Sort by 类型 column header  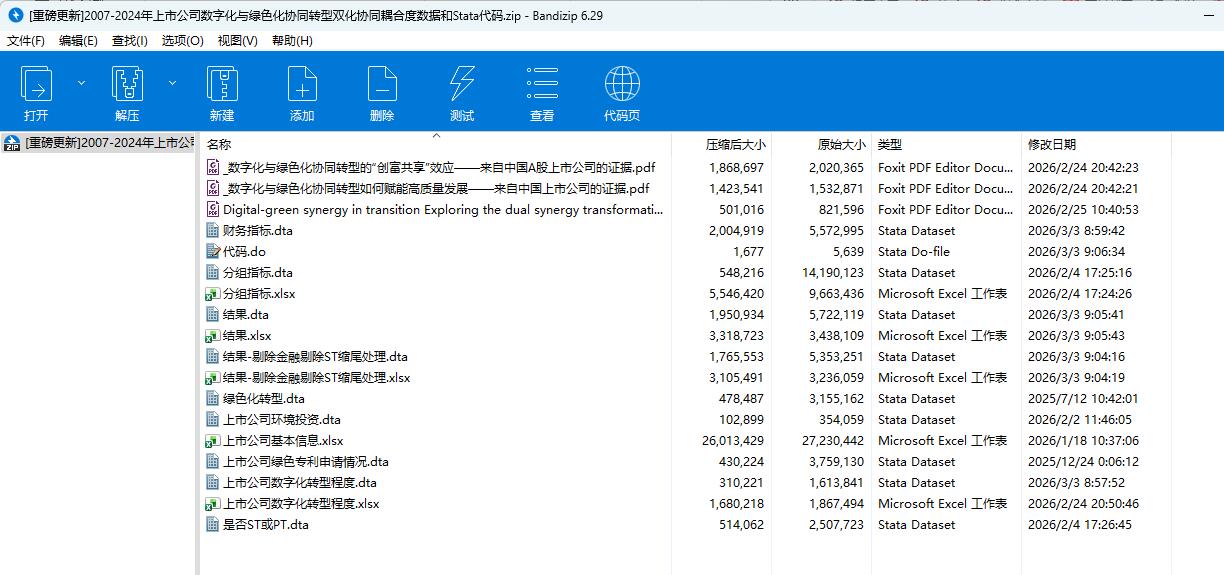[890, 145]
